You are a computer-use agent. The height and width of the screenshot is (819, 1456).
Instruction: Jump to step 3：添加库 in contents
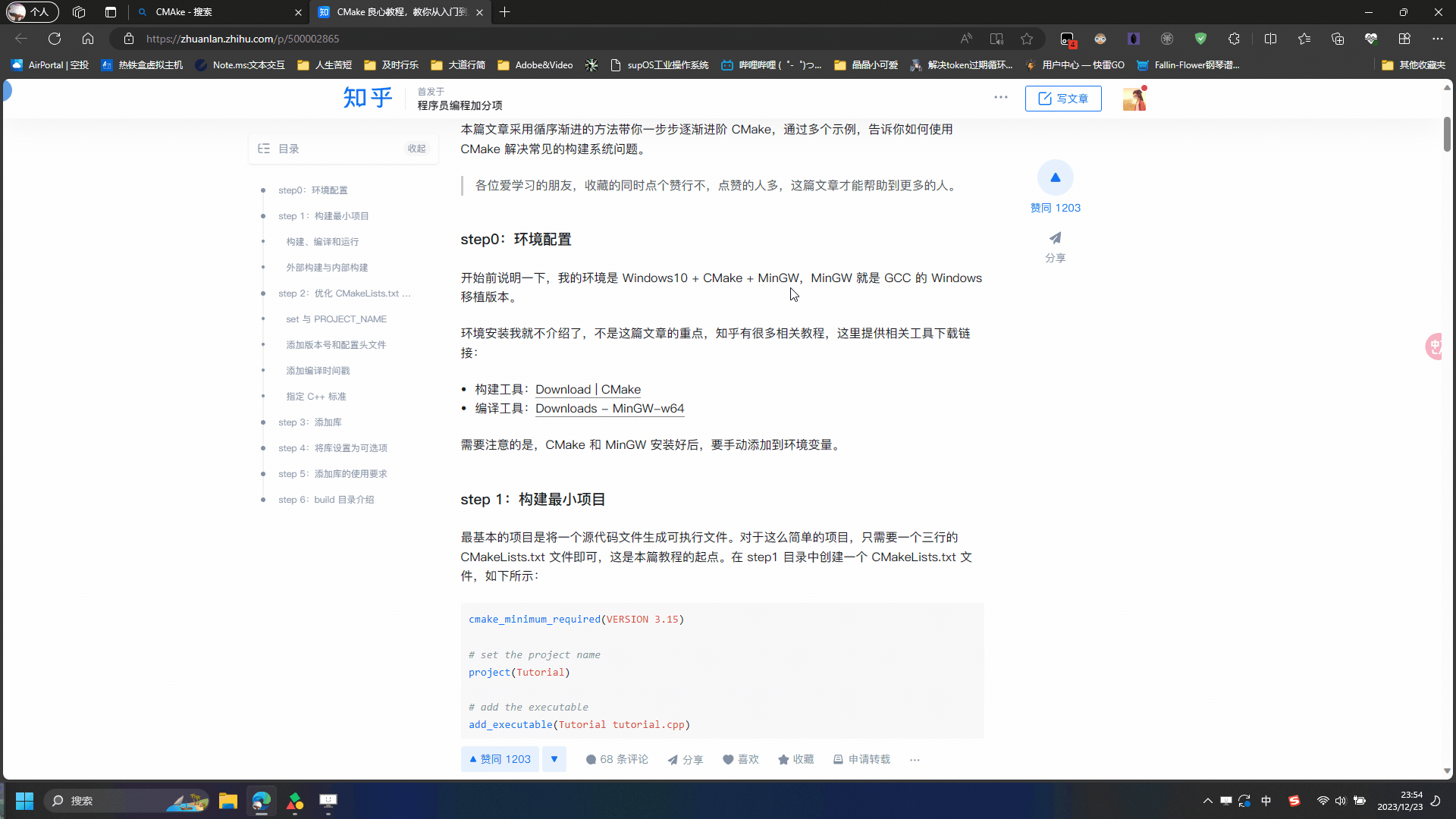coord(309,422)
